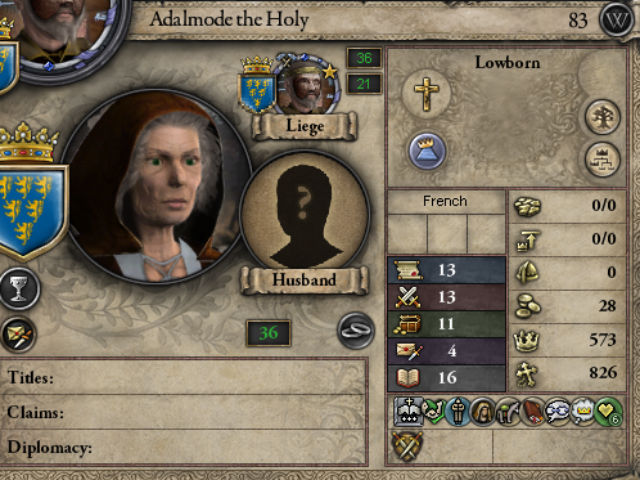Screen dimensions: 640x480
Task: Select the scholarly theologian education trait
Action: pyautogui.click(x=409, y=411)
